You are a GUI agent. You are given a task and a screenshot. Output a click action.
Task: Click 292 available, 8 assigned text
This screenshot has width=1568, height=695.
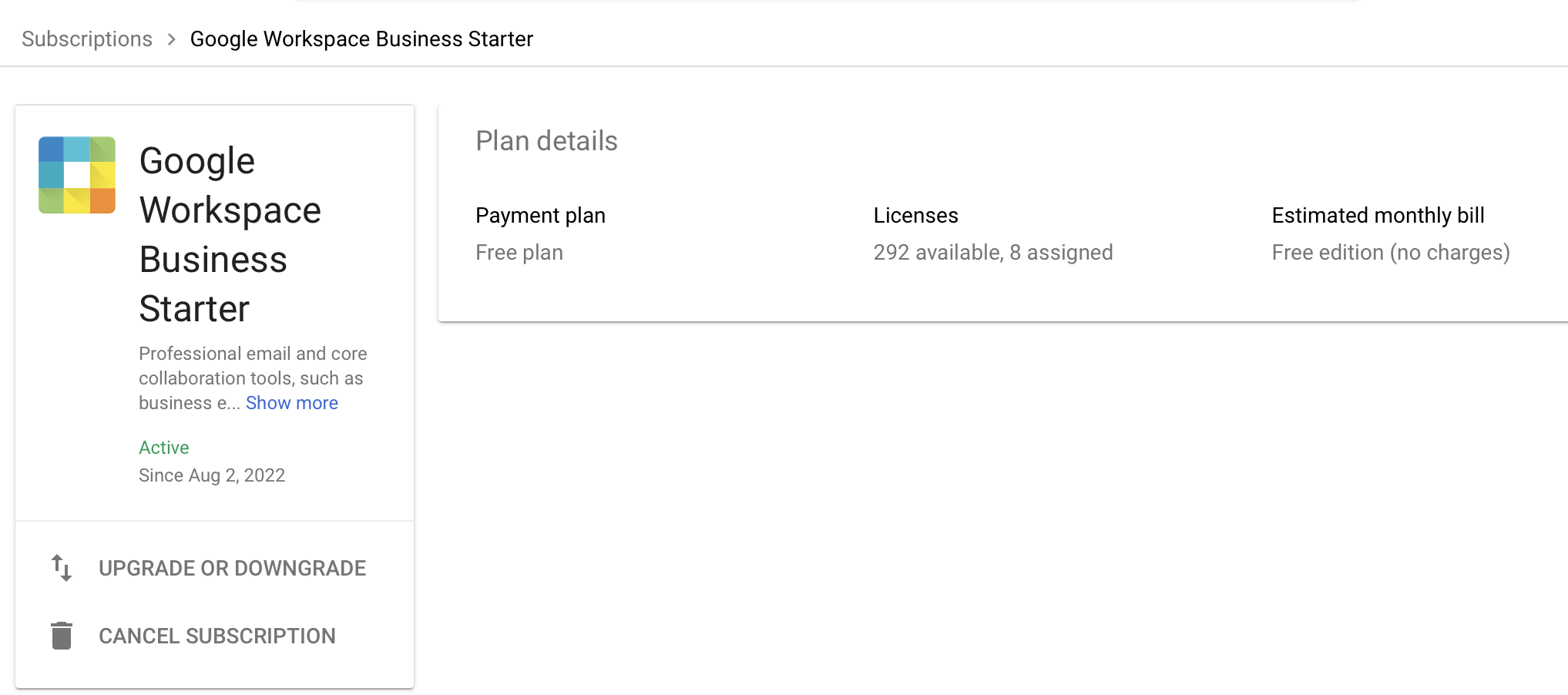point(993,253)
